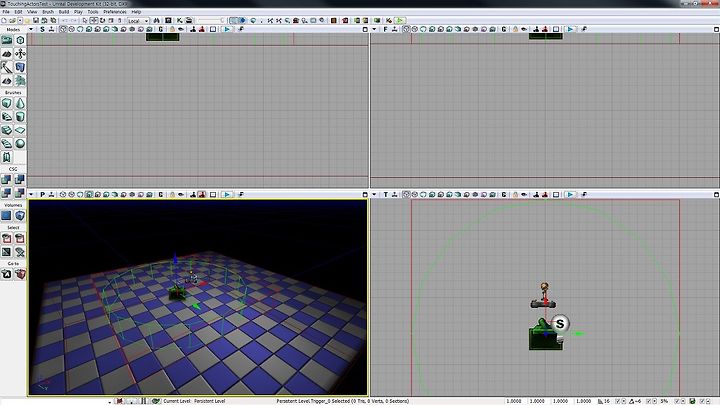Click Show Selected Only in Select section
The height and width of the screenshot is (405, 720).
[6, 238]
